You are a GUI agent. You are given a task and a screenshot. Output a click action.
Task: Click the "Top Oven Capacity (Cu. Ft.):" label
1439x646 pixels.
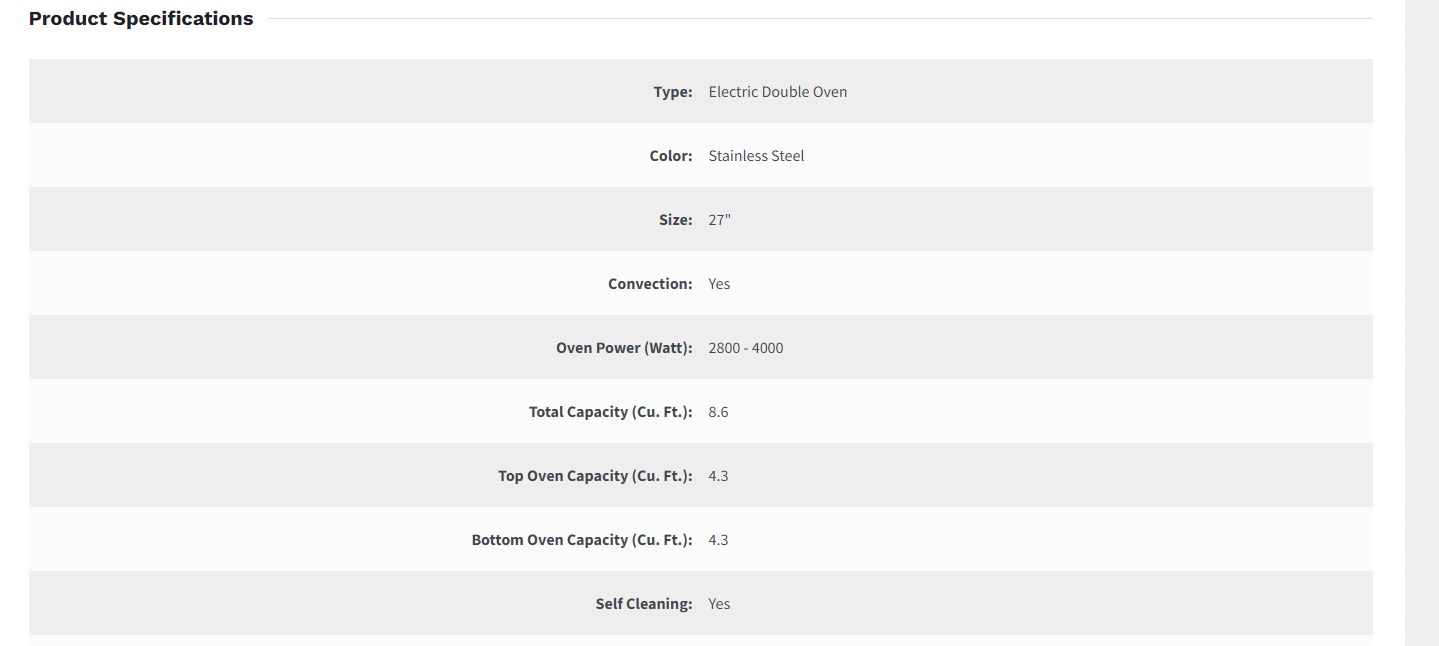pos(595,476)
